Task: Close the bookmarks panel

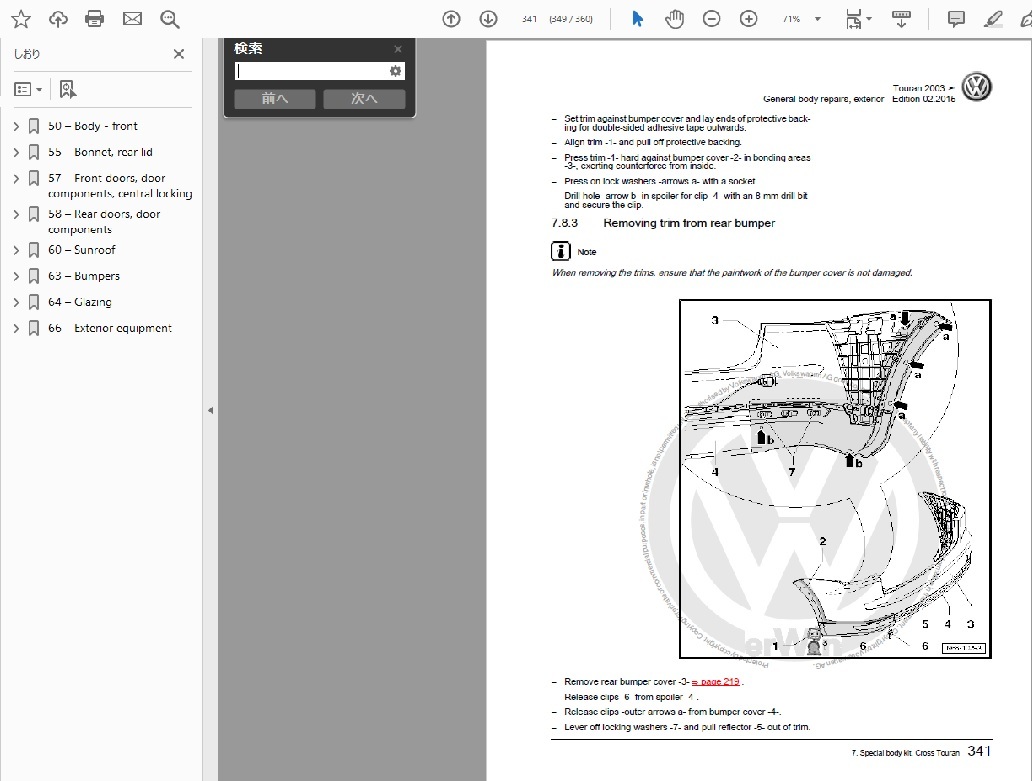Action: point(179,54)
